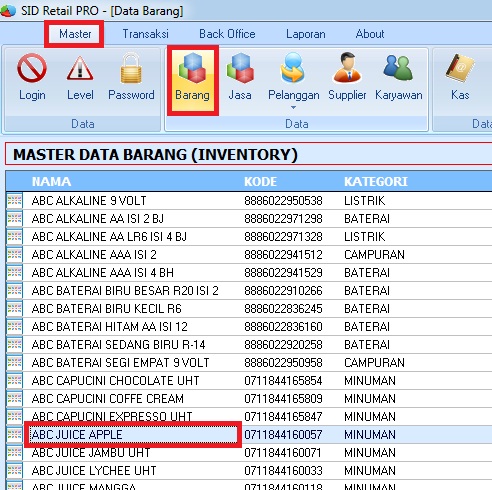Click code 8886022836160
492x490 pixels.
click(x=283, y=327)
